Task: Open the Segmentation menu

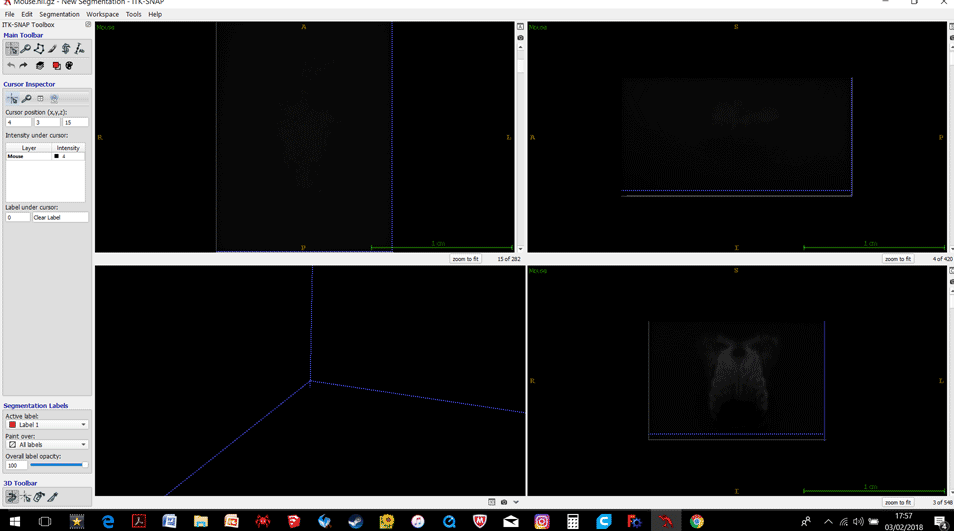Action: (x=59, y=14)
